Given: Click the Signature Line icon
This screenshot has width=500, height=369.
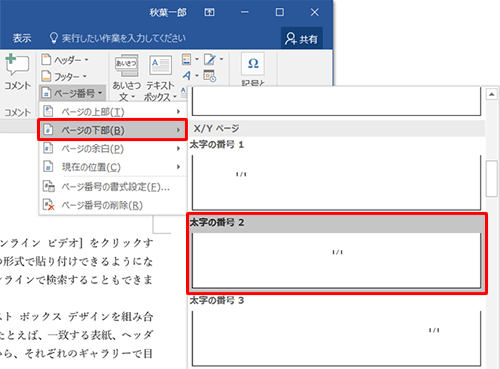Looking at the screenshot, I should (210, 60).
